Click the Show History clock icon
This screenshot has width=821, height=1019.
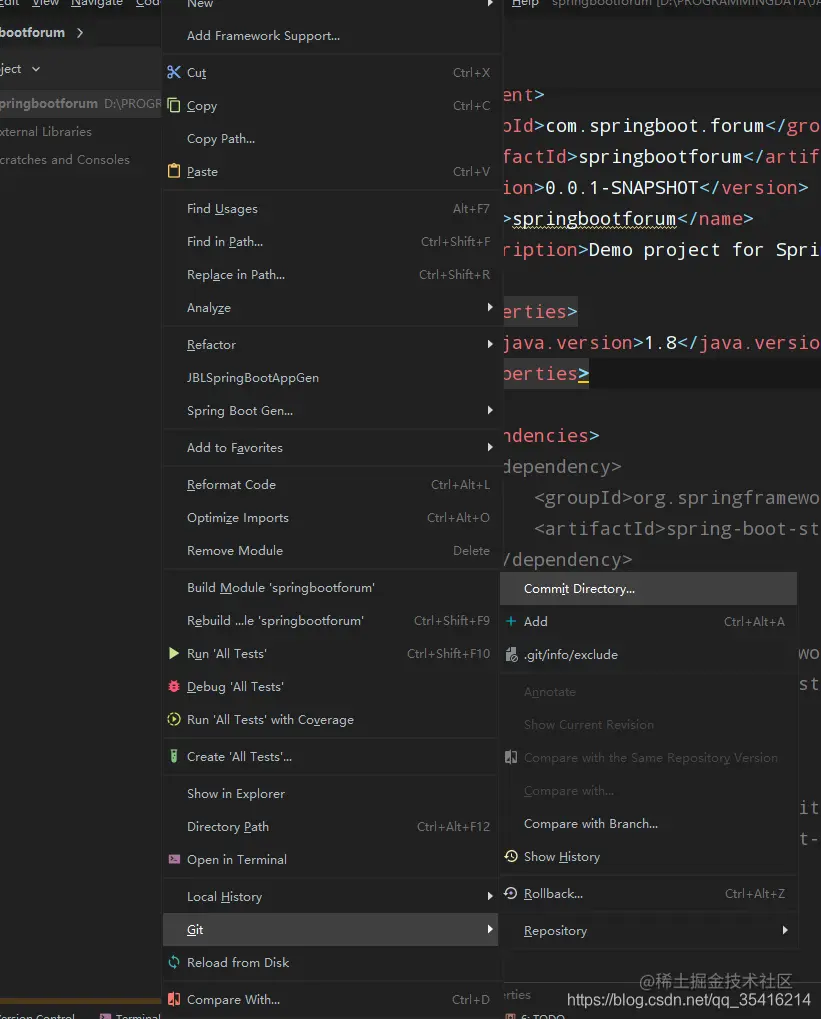coord(511,856)
